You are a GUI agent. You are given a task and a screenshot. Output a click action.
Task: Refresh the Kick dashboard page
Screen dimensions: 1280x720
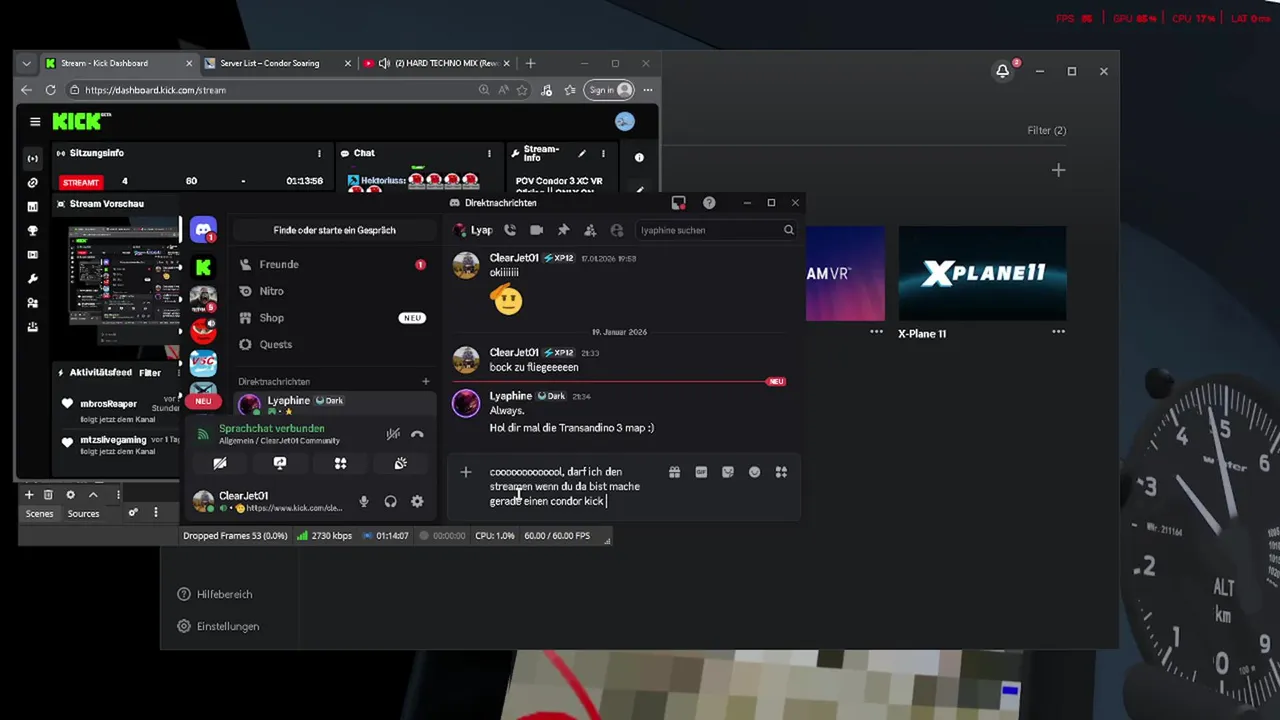pos(50,90)
